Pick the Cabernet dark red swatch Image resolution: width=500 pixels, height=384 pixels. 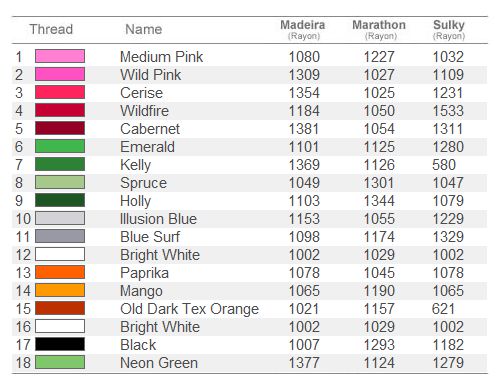(60, 128)
